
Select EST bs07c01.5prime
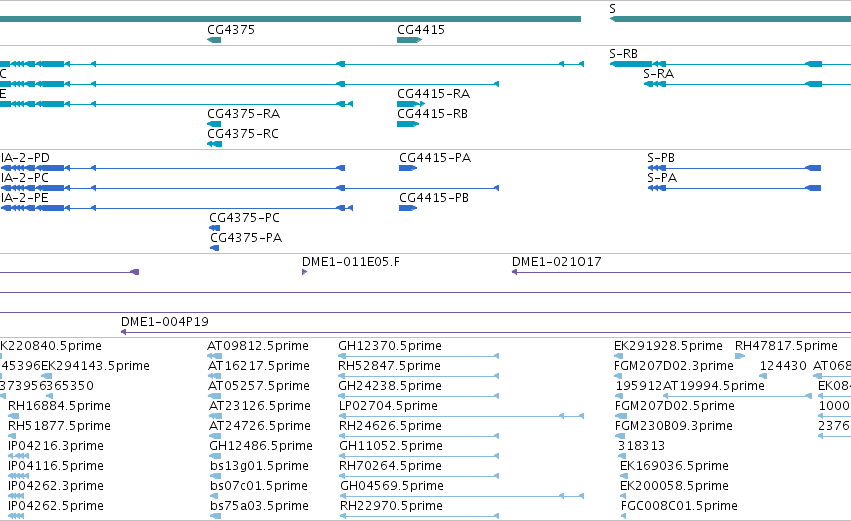pyautogui.click(x=258, y=486)
